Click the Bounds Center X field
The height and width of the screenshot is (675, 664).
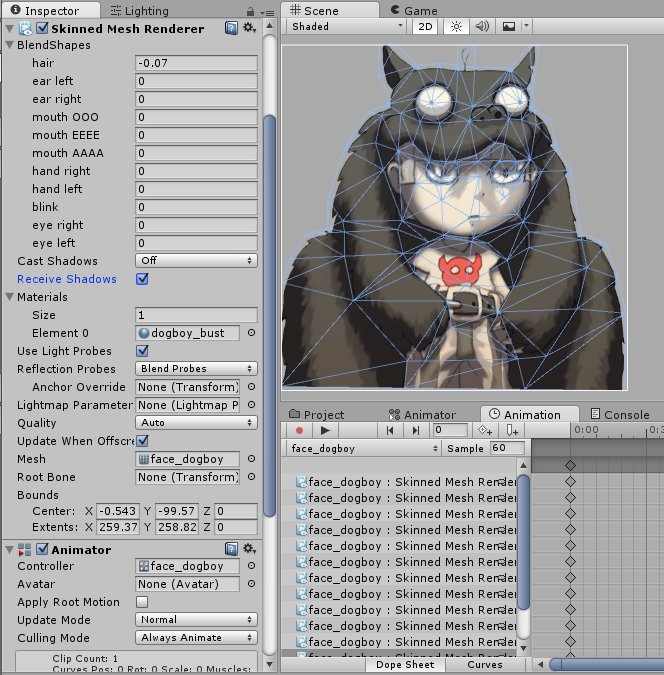pos(118,511)
